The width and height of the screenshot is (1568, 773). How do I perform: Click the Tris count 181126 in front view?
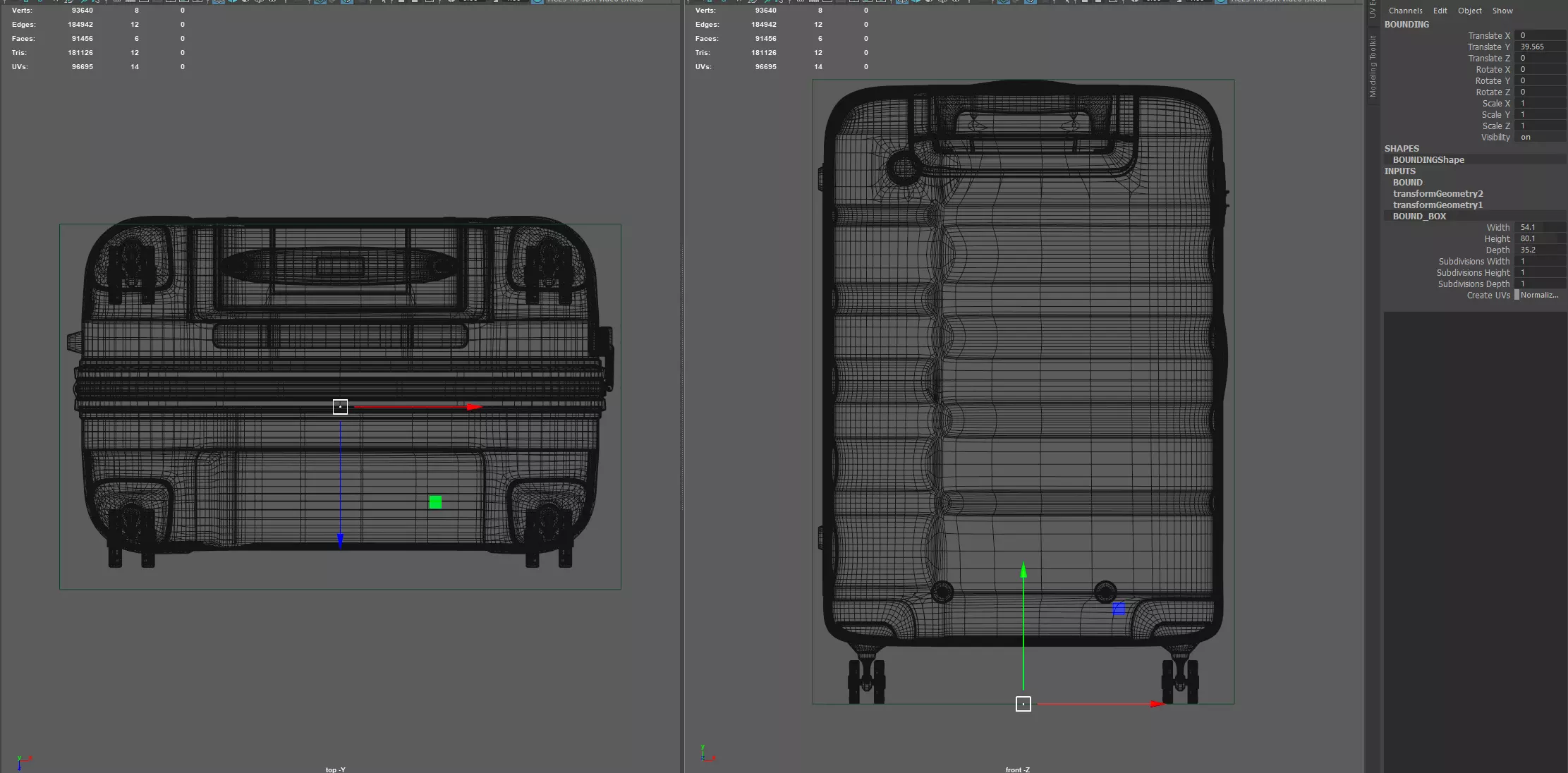point(763,53)
